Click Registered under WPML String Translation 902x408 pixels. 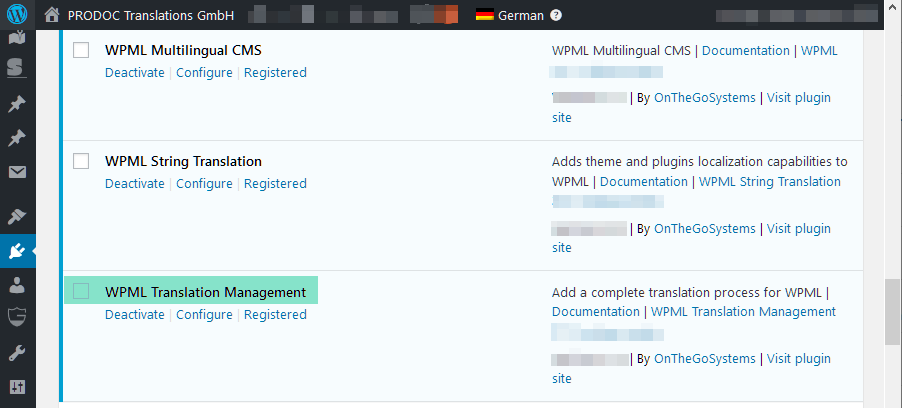tap(275, 184)
